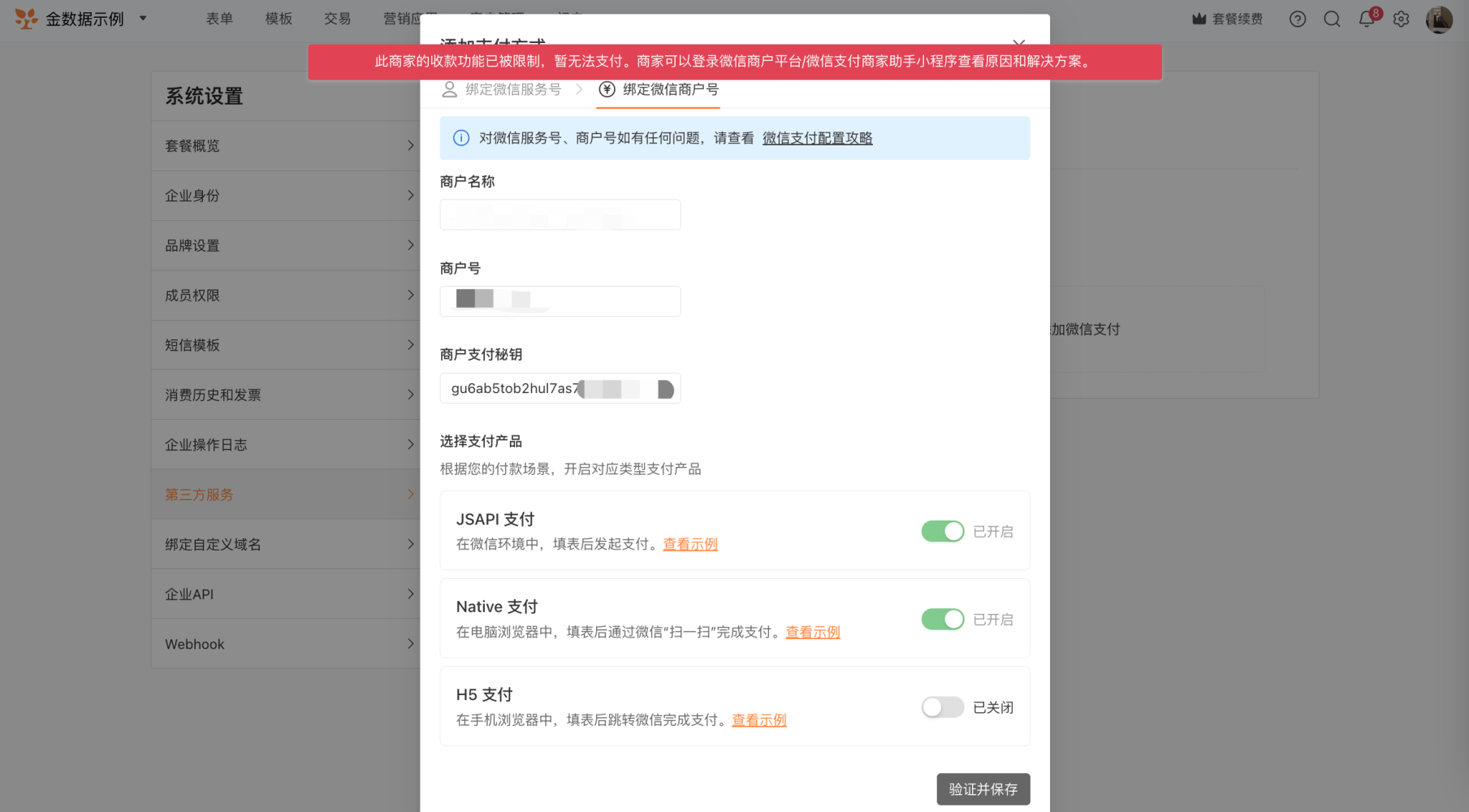Select 第三方服务 settings entry

(286, 495)
